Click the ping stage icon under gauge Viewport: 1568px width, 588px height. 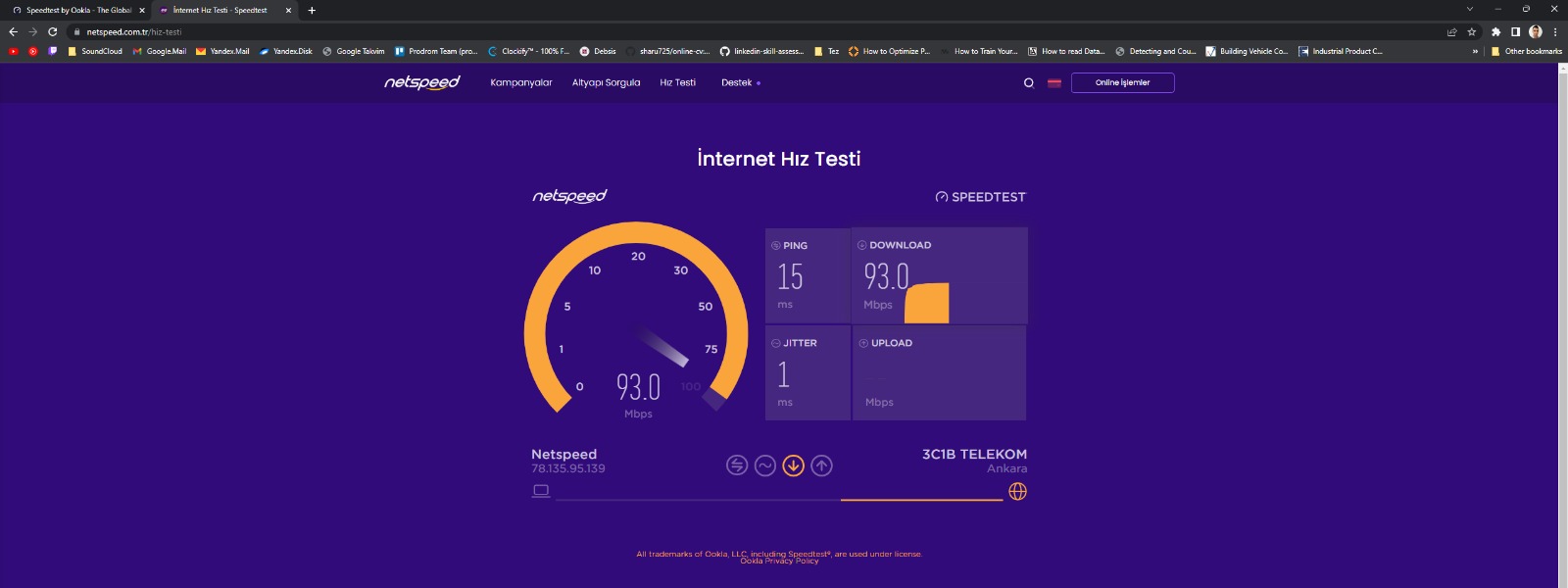tap(737, 465)
